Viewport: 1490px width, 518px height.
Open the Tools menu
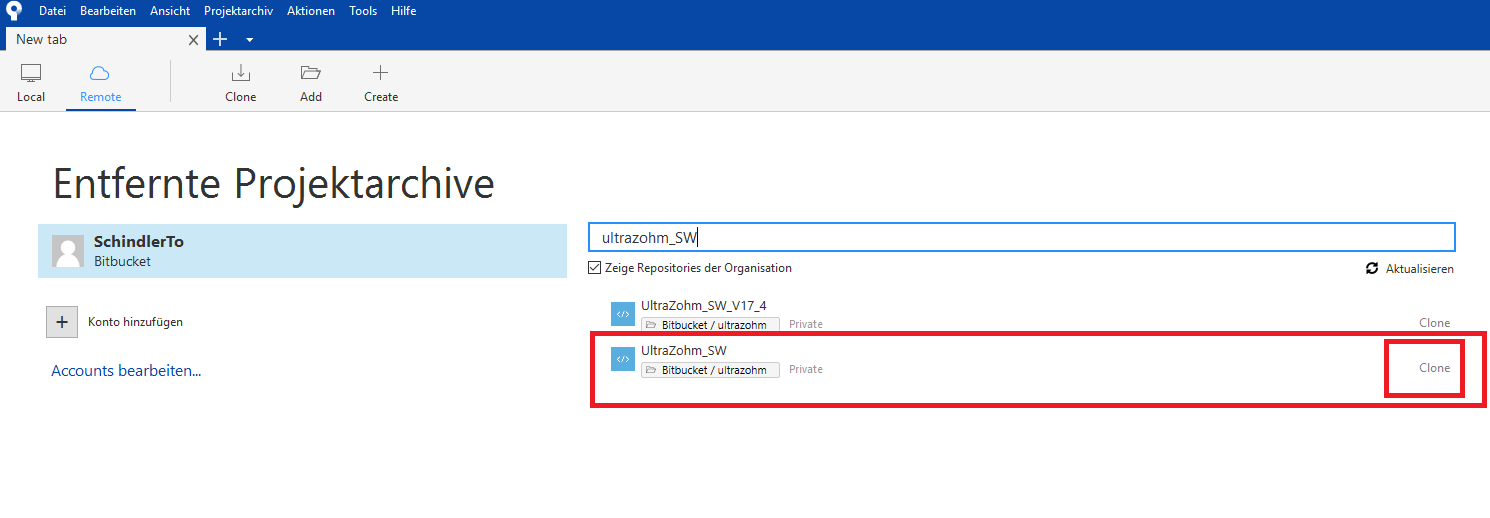pos(363,11)
